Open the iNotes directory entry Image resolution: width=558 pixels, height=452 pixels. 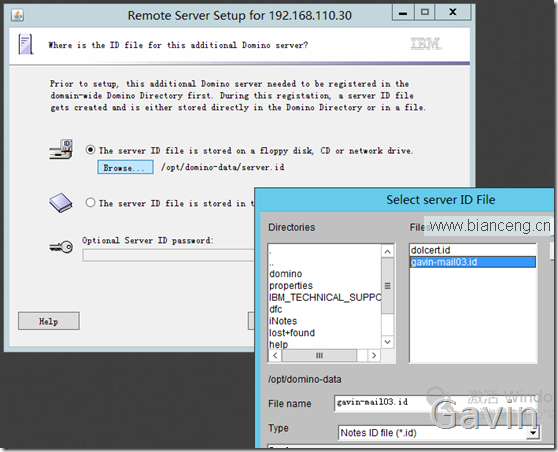tap(283, 321)
